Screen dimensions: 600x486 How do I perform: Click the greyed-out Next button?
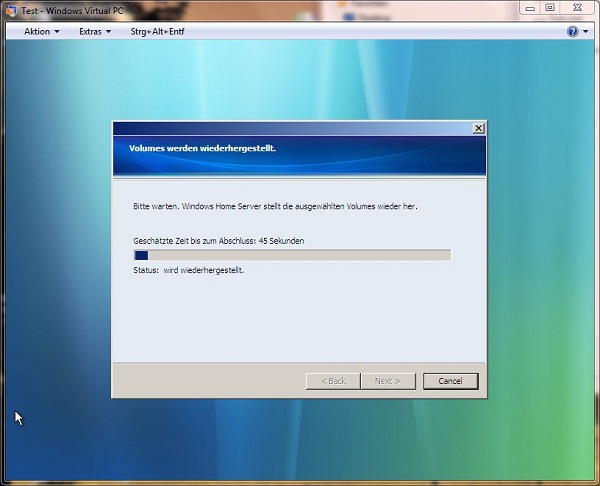pyautogui.click(x=387, y=381)
